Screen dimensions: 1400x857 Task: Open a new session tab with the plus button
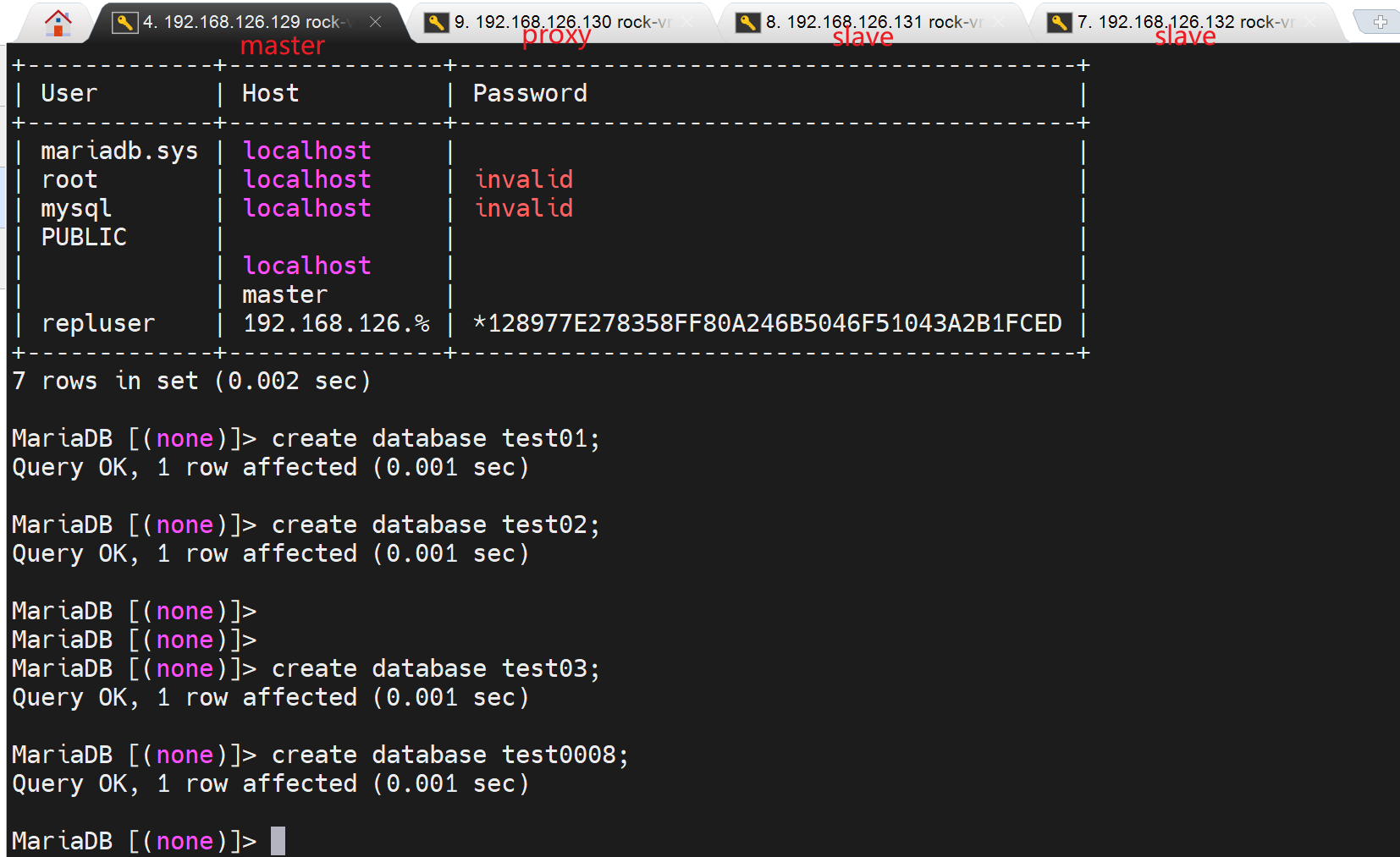(1380, 23)
